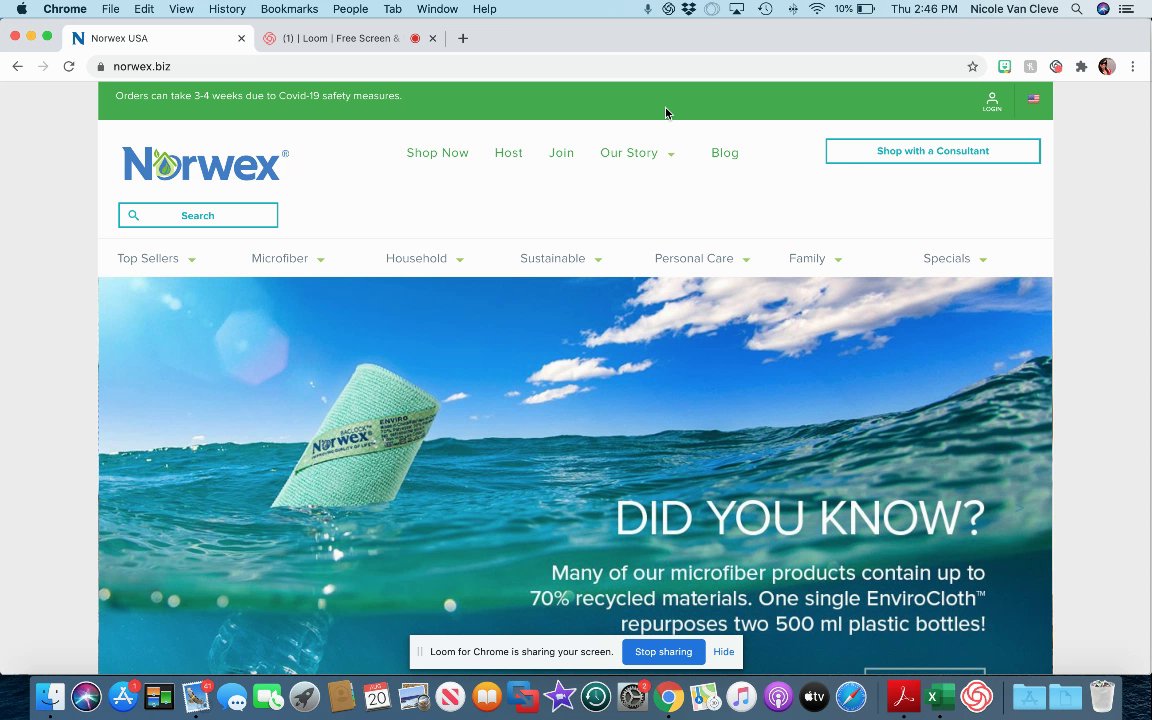Launch Siri from the dock
This screenshot has height=720, width=1152.
coord(86,696)
